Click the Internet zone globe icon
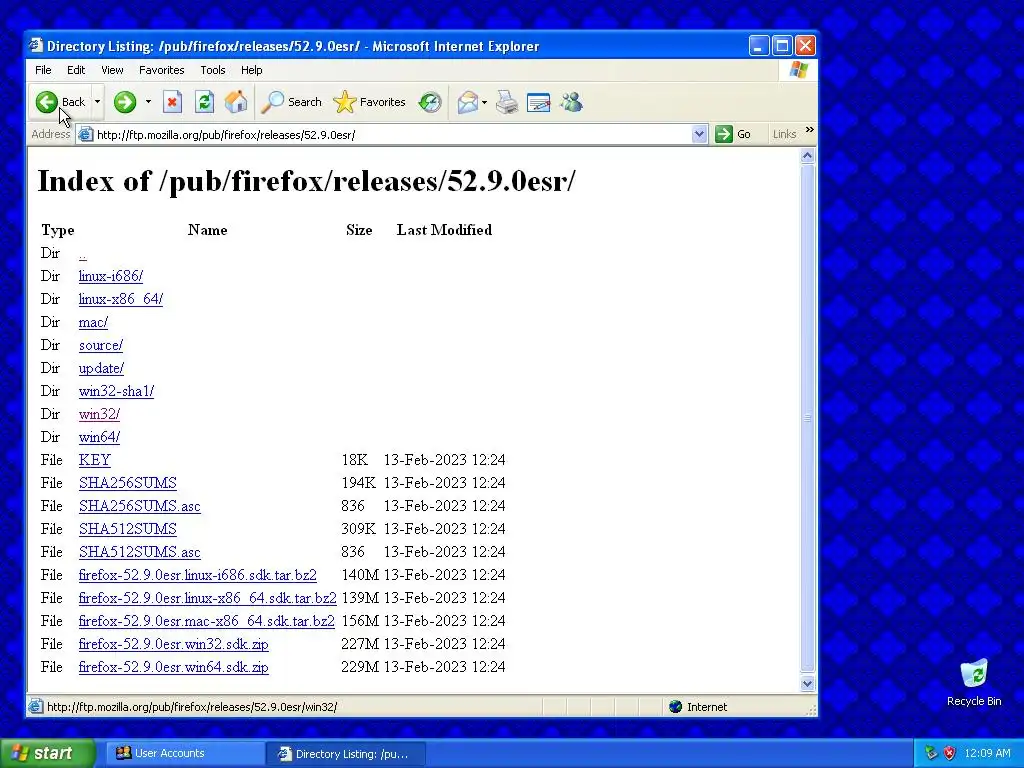Viewport: 1024px width, 768px height. click(x=676, y=707)
